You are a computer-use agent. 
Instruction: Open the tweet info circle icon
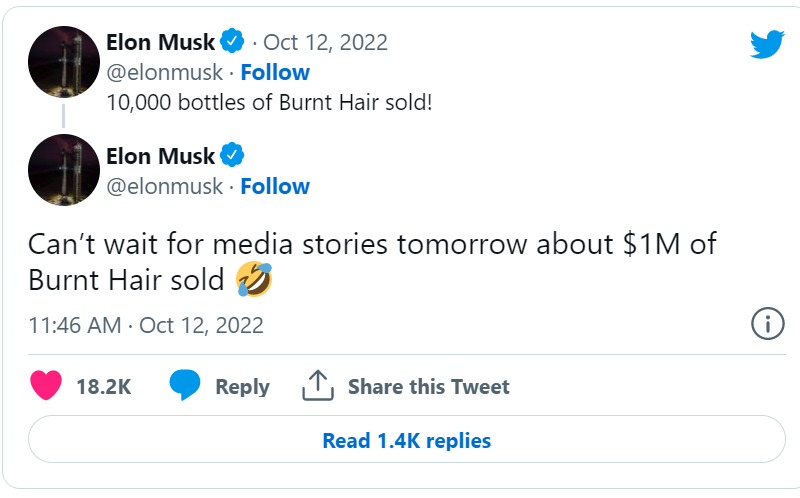[x=766, y=324]
